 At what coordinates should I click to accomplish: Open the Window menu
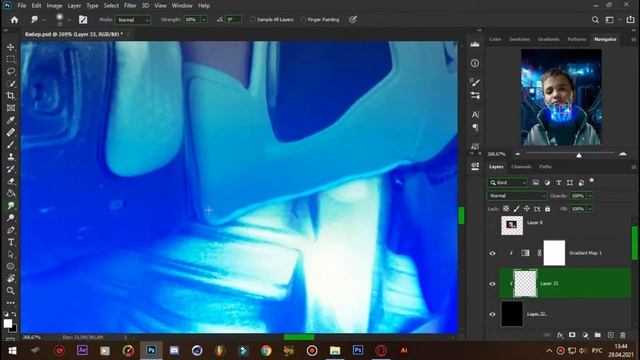[182, 6]
